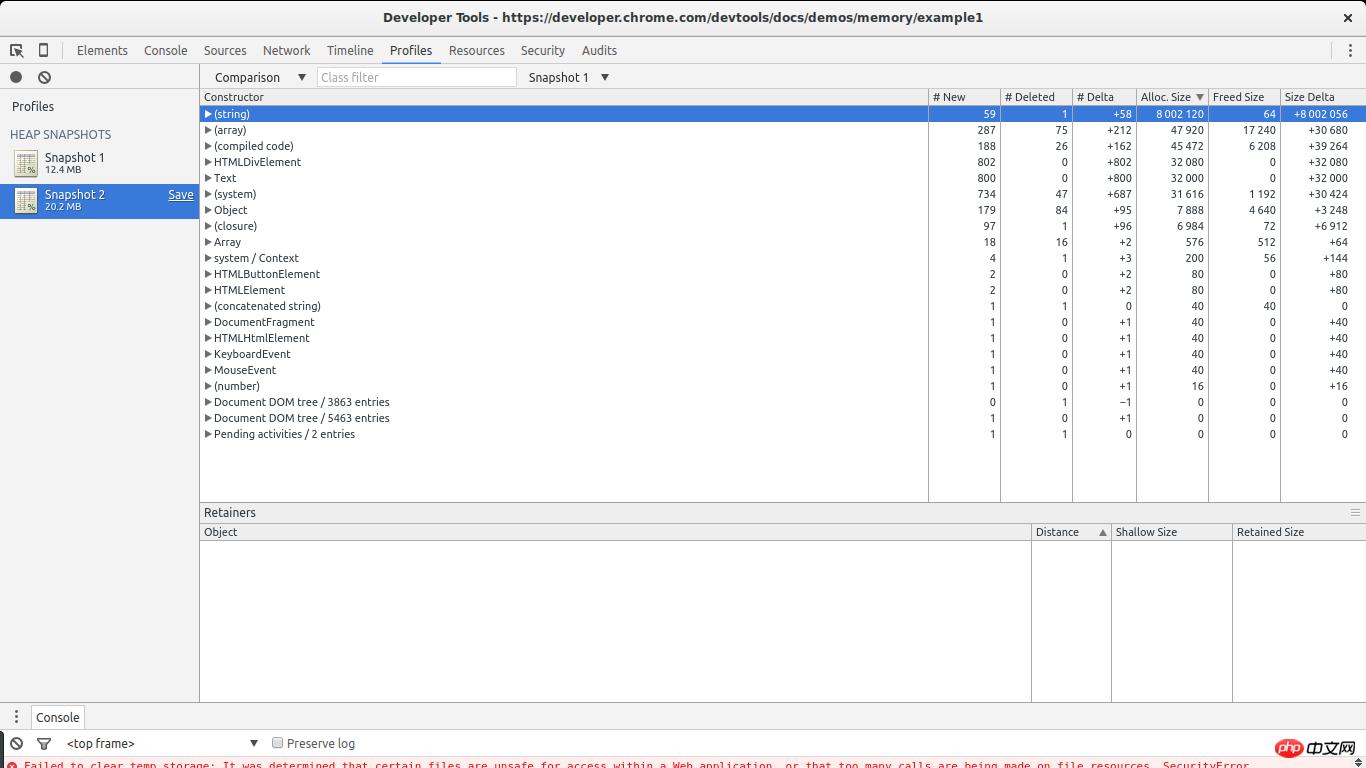Switch to the Timeline tab

pos(350,50)
